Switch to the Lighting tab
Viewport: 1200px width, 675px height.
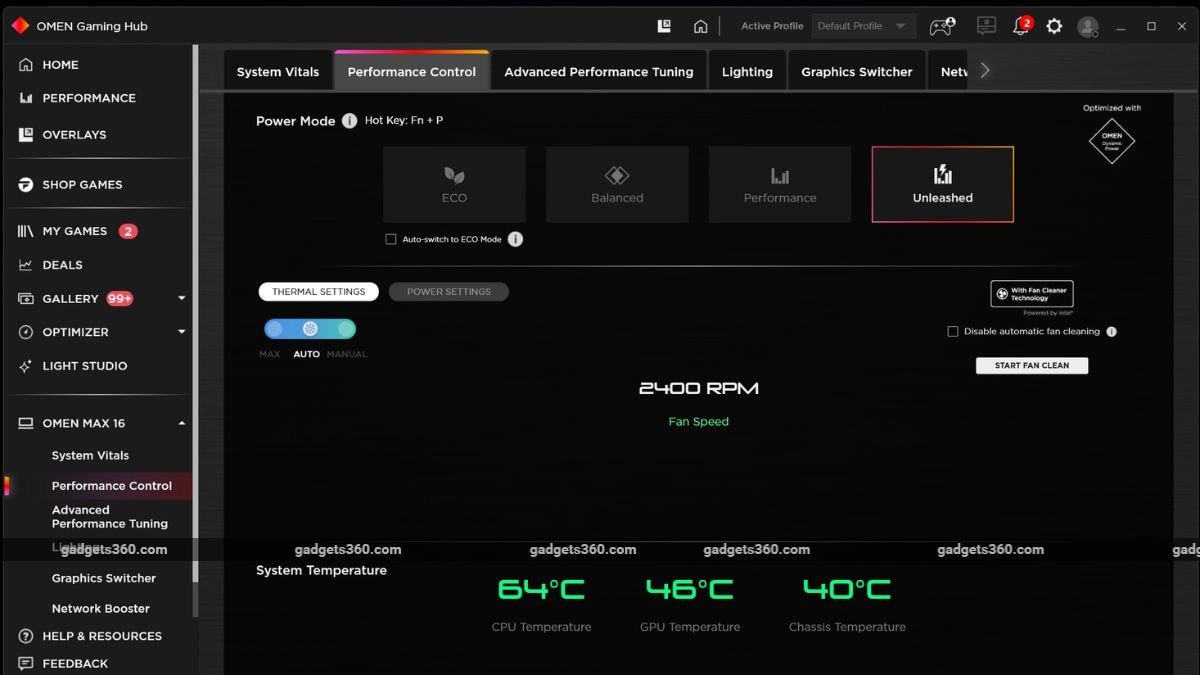(747, 71)
